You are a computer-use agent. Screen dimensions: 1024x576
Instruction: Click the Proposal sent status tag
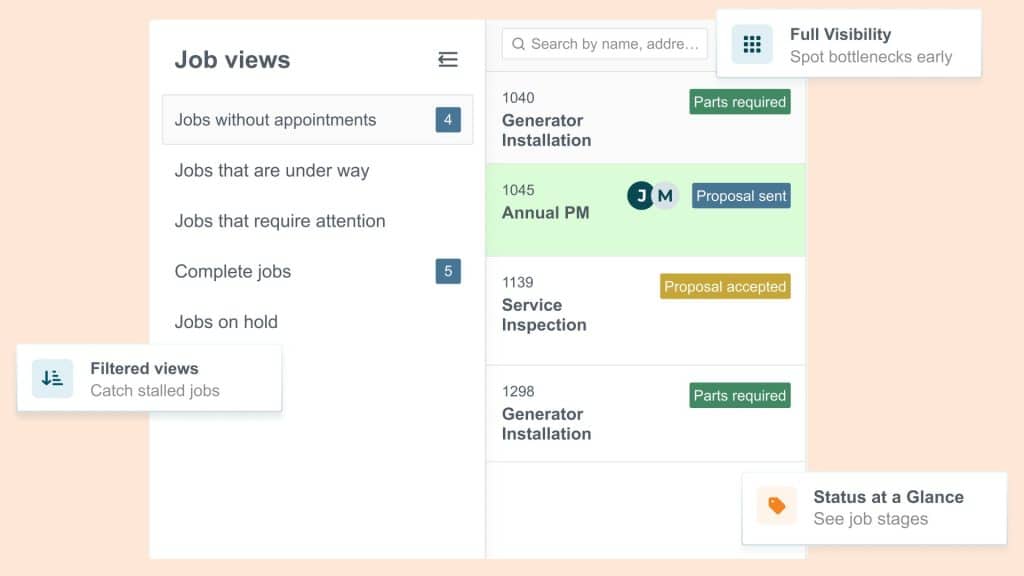pyautogui.click(x=741, y=196)
